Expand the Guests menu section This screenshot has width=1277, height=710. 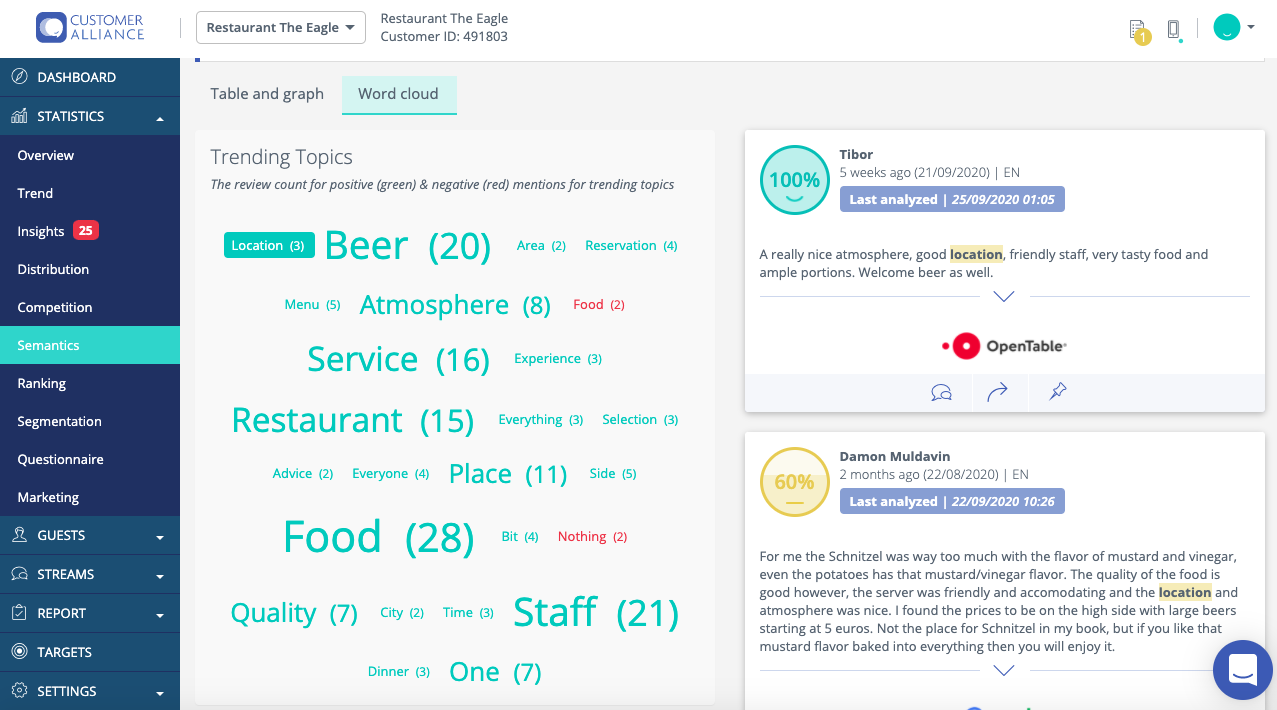pos(160,537)
